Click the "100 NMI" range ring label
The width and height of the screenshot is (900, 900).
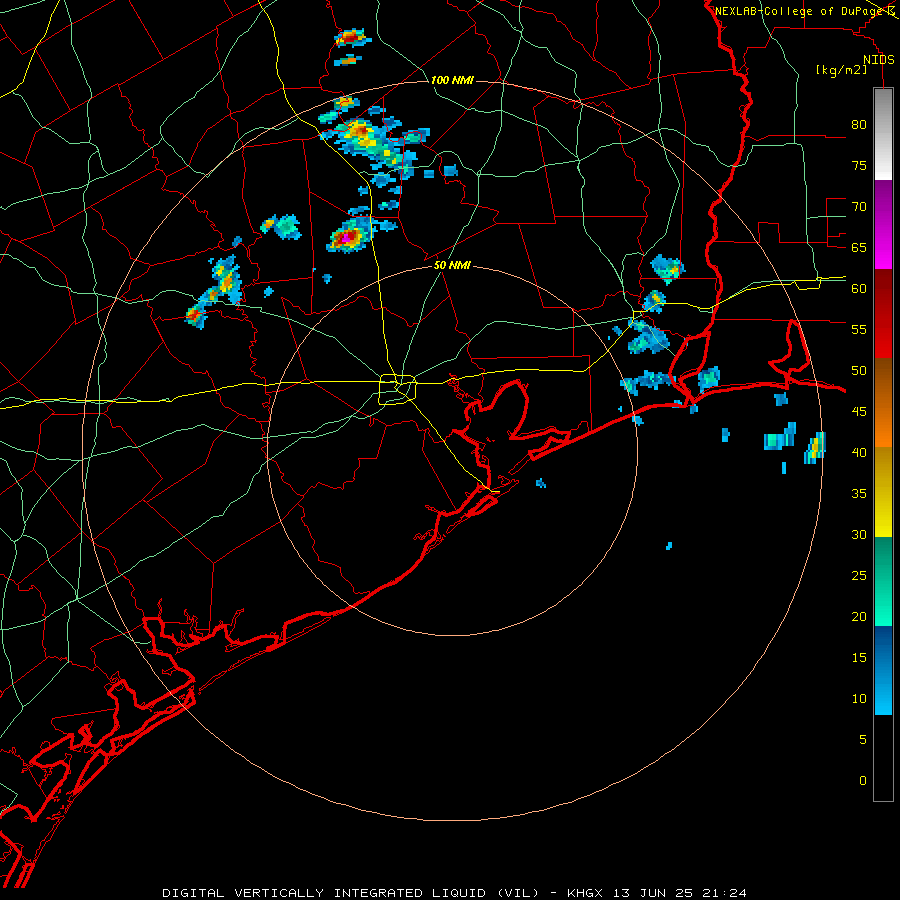pos(452,80)
